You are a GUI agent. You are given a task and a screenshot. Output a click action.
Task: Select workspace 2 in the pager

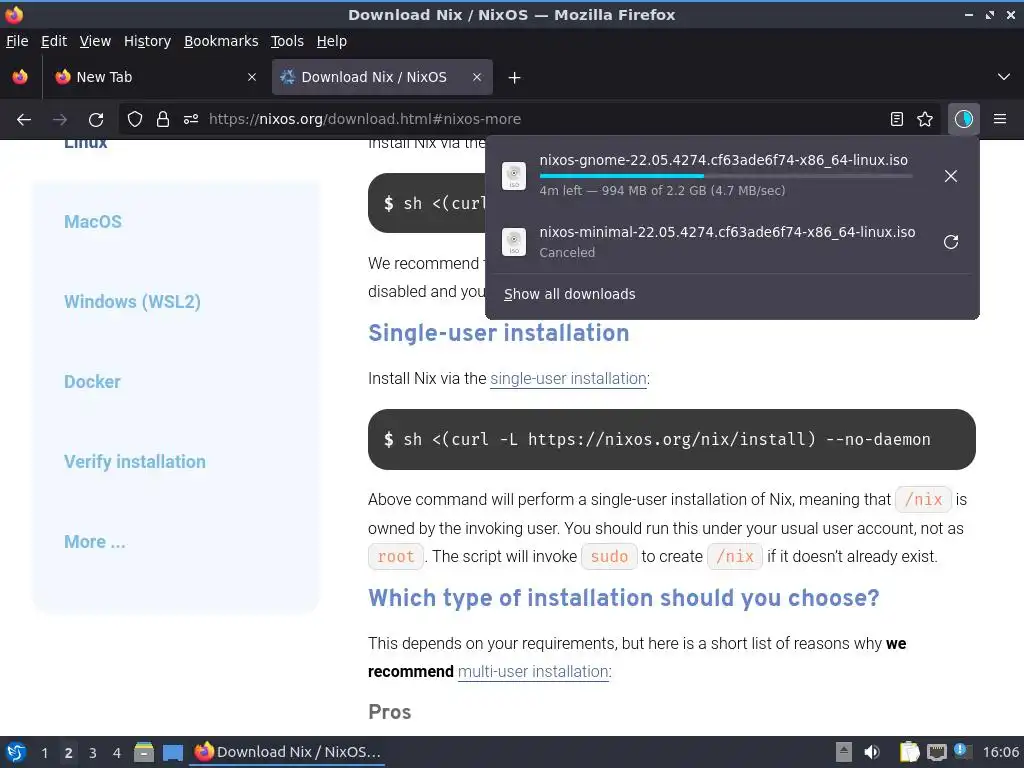point(69,752)
